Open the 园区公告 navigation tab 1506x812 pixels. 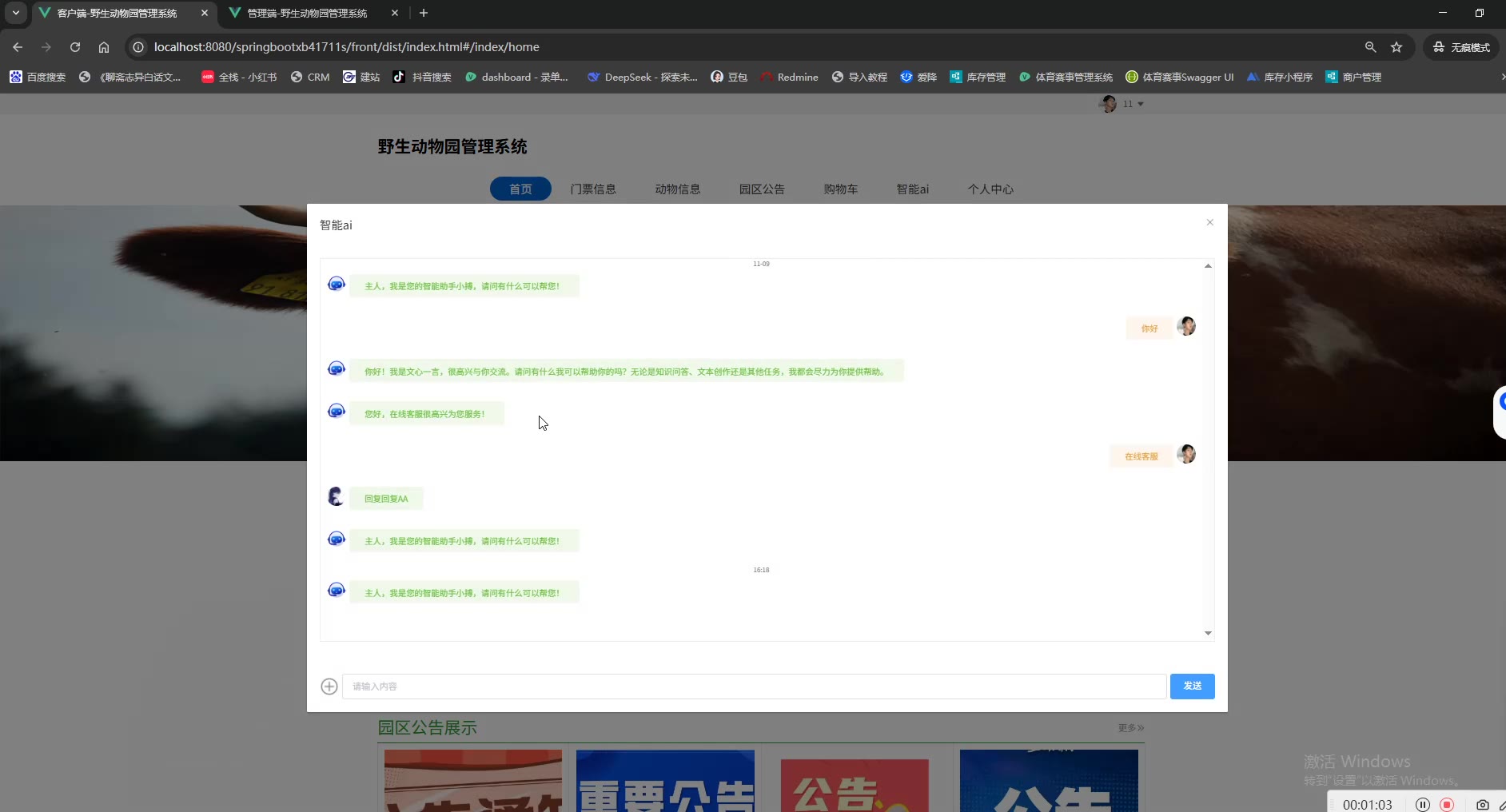(762, 189)
